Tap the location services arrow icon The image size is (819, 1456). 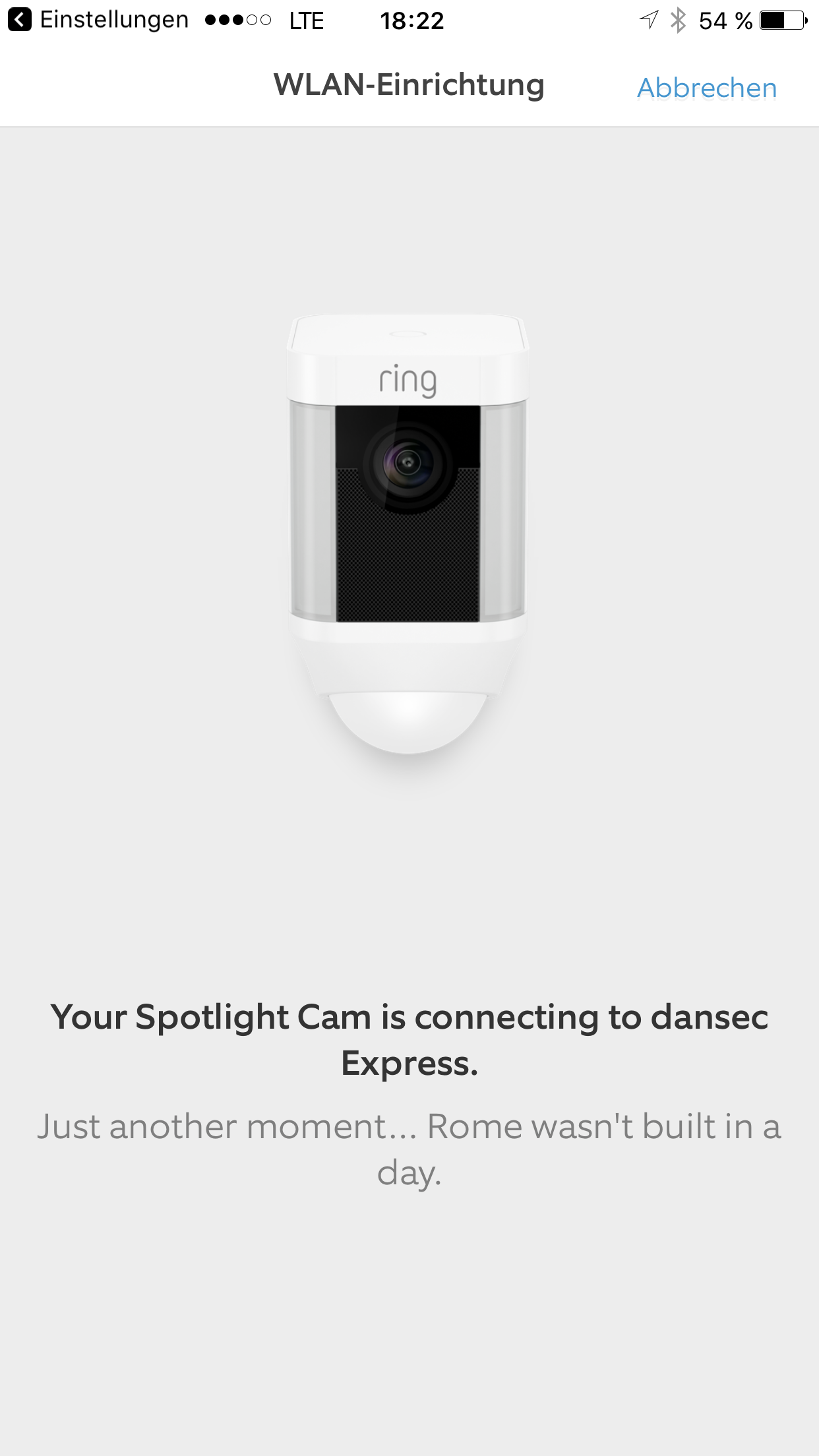coord(649,20)
